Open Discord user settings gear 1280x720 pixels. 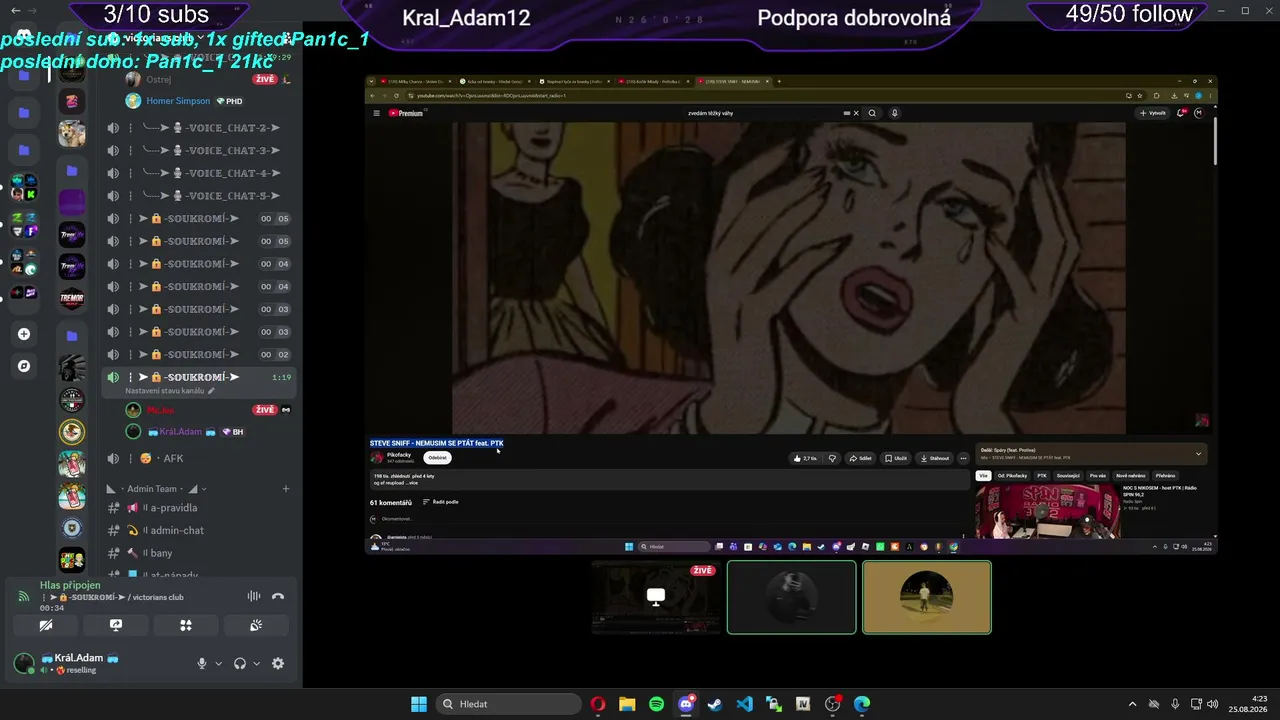tap(278, 663)
